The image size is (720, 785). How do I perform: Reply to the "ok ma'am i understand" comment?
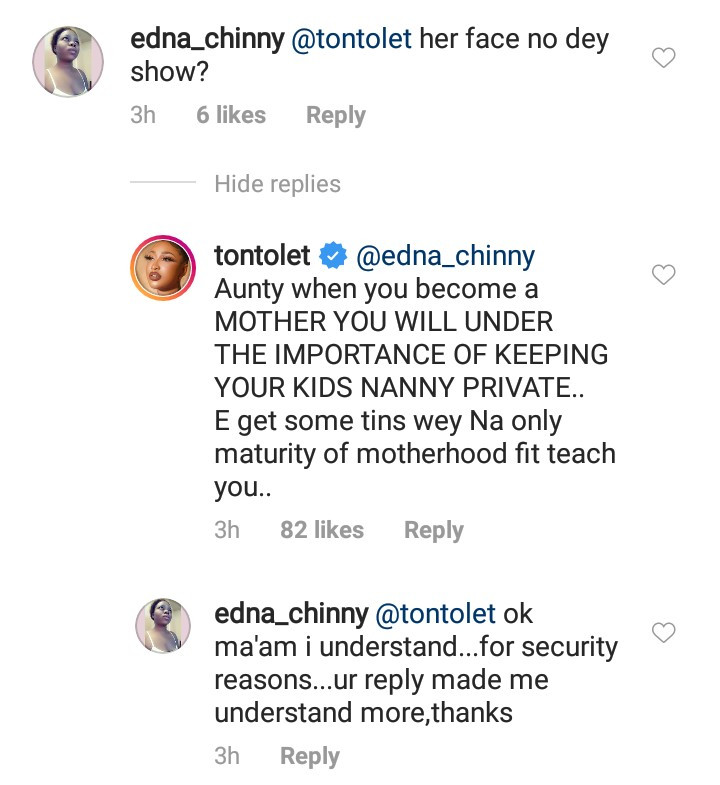[x=309, y=757]
